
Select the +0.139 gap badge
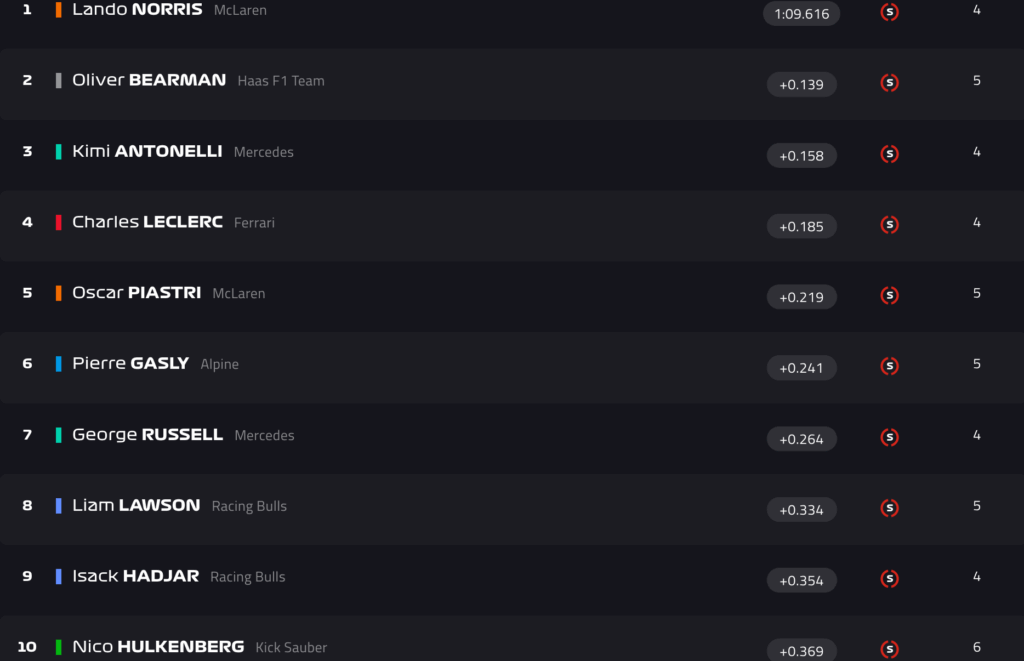click(x=801, y=85)
